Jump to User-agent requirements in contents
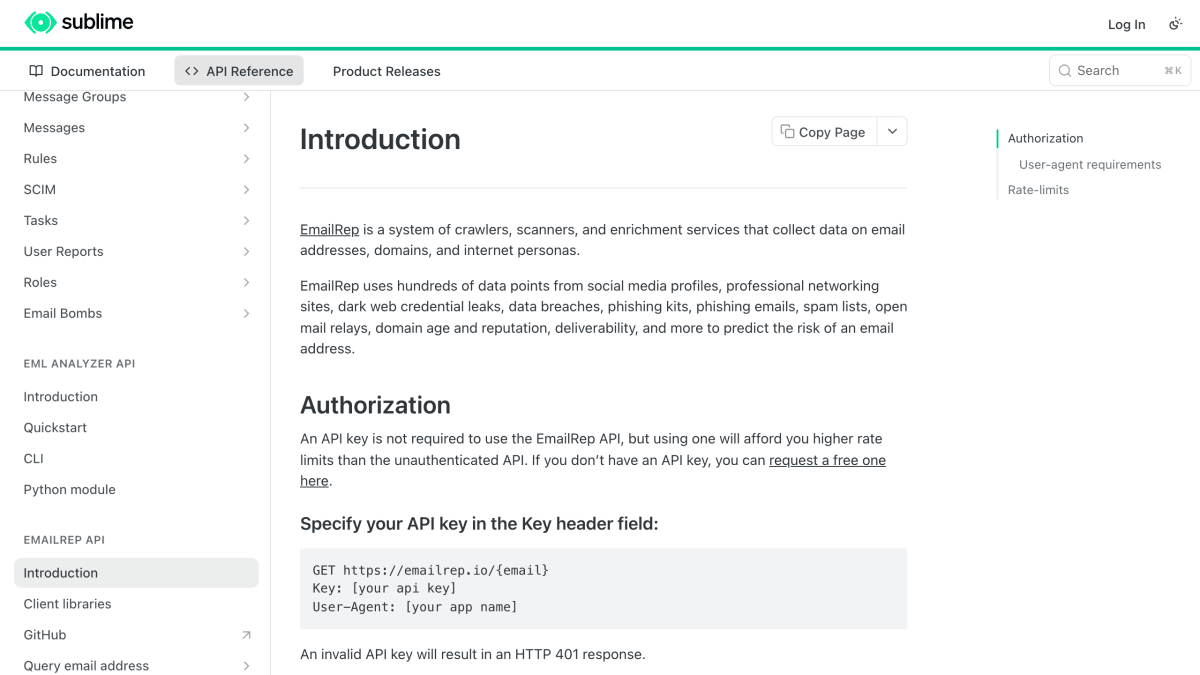Viewport: 1200px width, 675px height. pyautogui.click(x=1090, y=164)
